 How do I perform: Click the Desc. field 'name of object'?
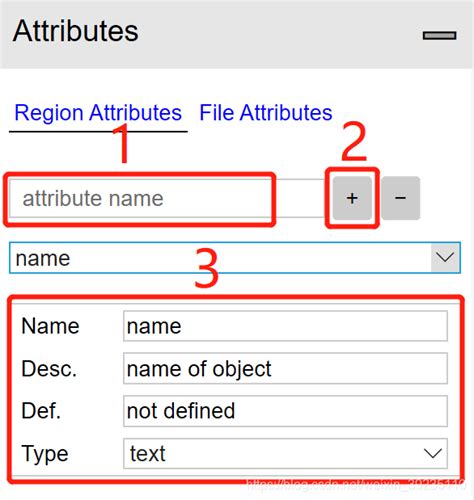(285, 369)
